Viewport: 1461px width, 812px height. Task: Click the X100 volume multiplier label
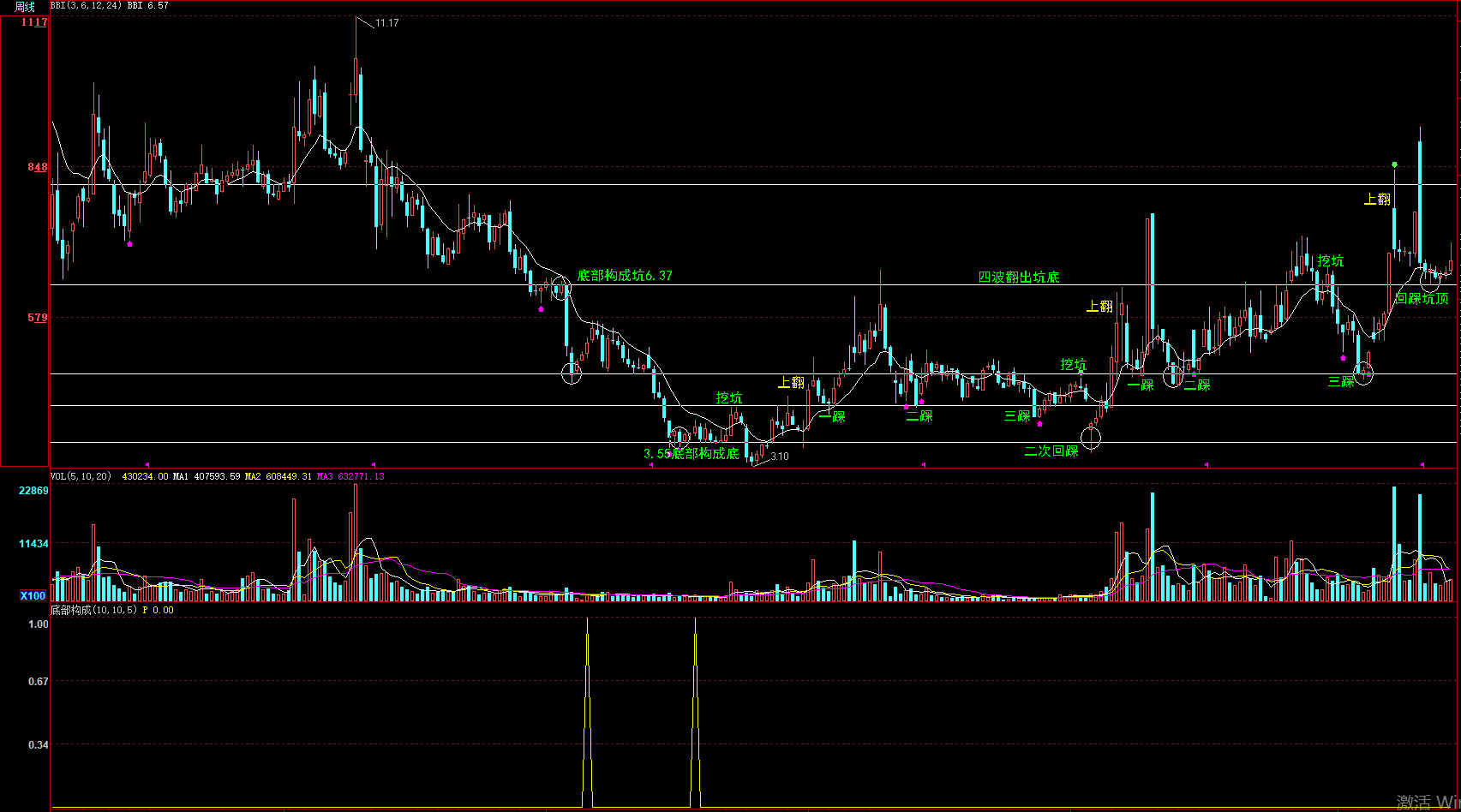33,595
